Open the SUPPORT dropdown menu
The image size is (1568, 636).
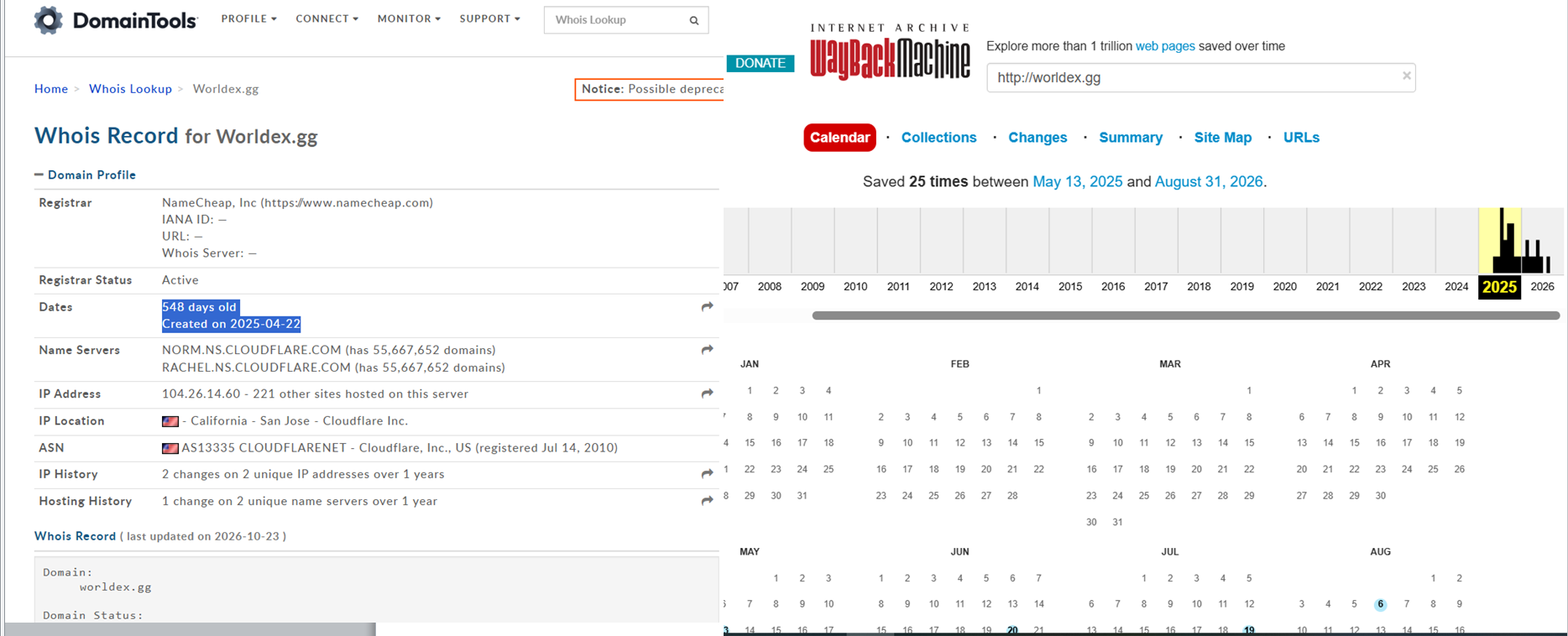click(489, 18)
